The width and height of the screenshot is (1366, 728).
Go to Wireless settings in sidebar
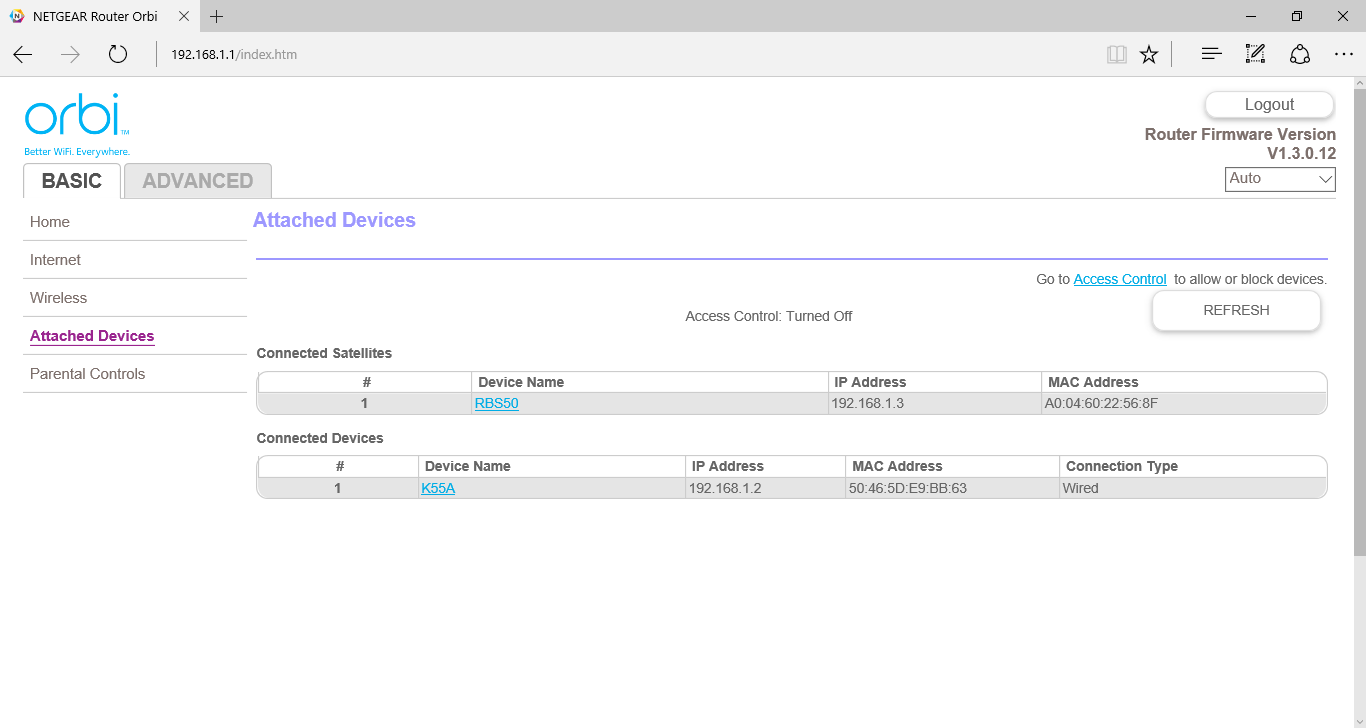pyautogui.click(x=58, y=298)
